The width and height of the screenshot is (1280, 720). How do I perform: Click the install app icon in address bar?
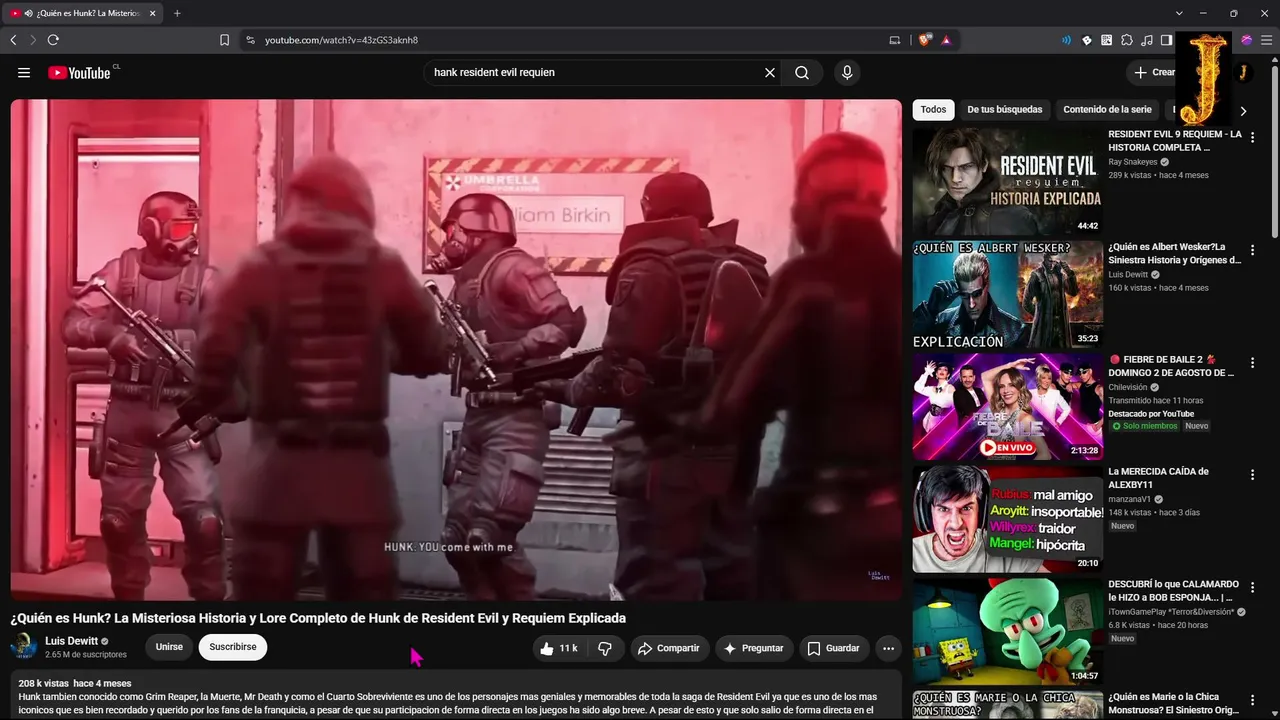click(x=895, y=40)
